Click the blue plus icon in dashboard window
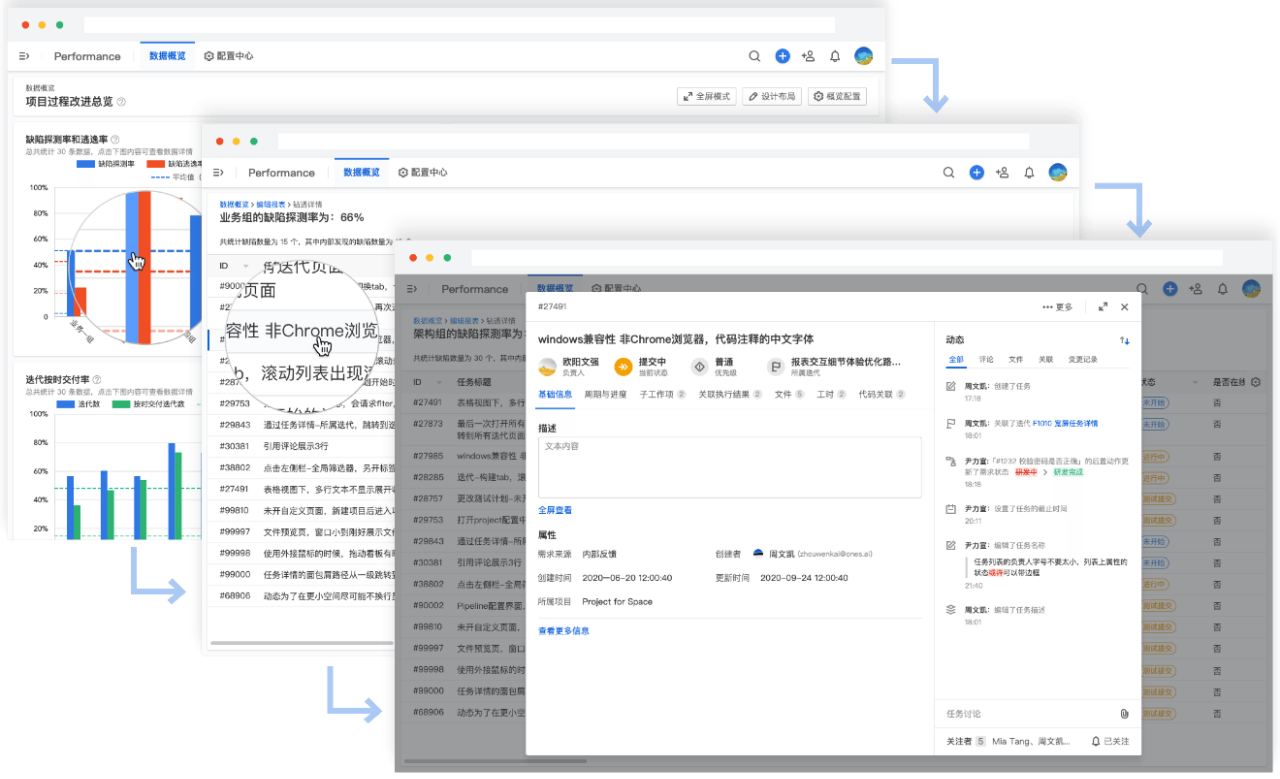 [783, 57]
